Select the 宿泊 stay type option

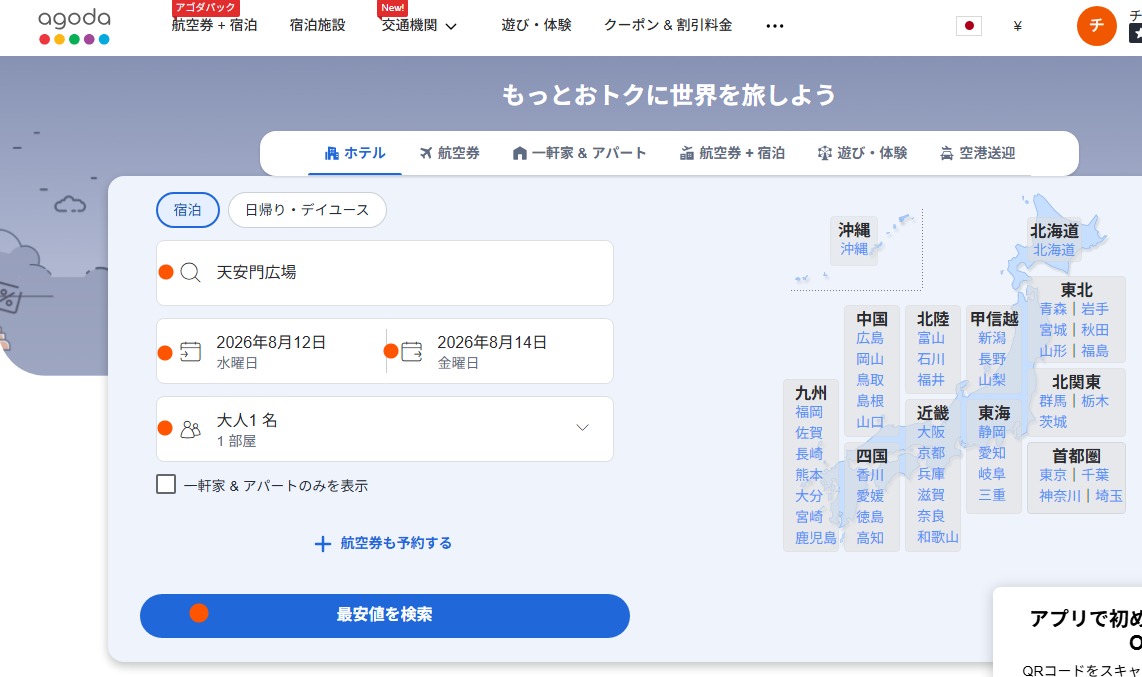188,210
